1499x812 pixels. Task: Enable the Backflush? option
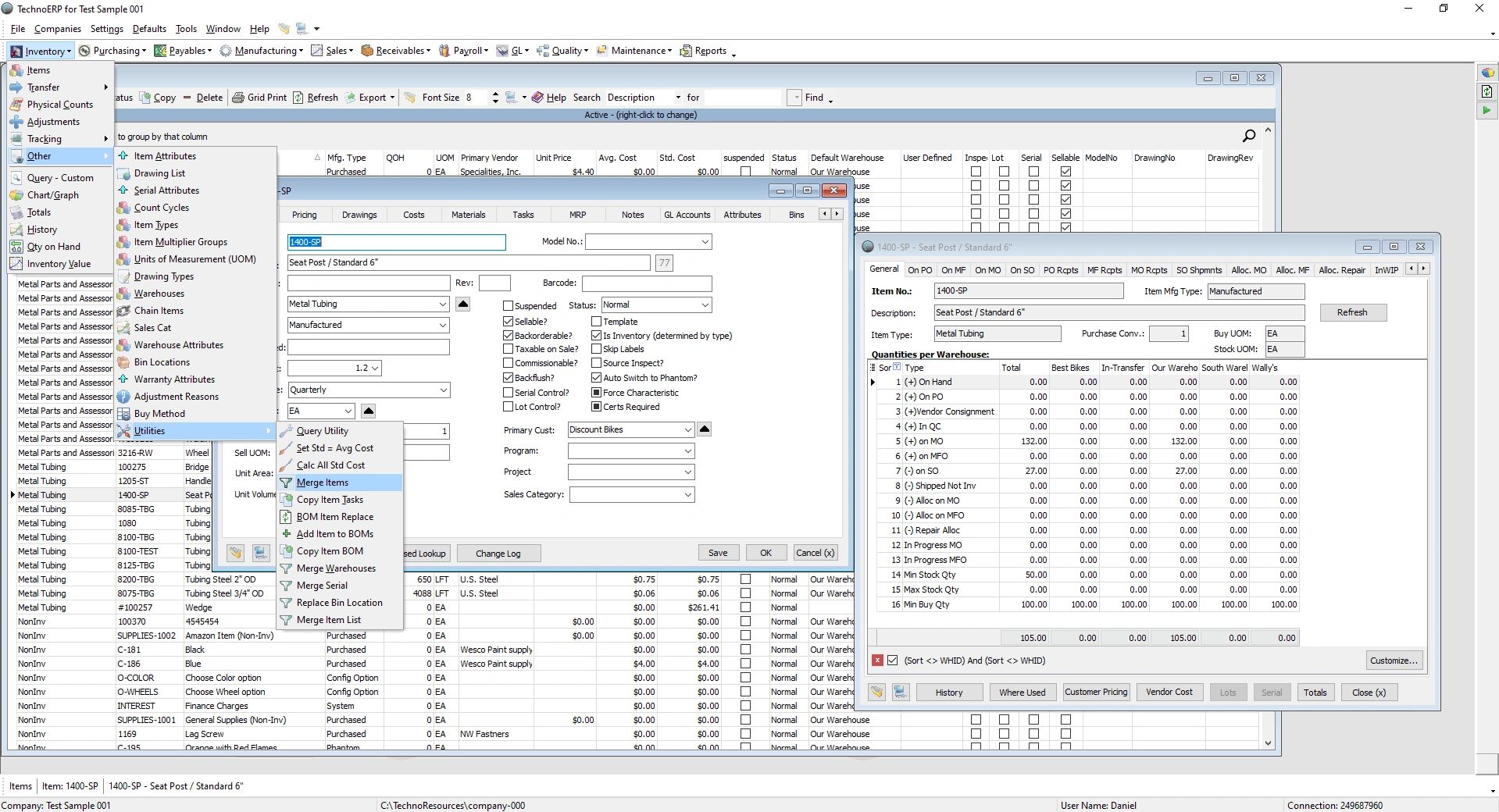[x=508, y=377]
